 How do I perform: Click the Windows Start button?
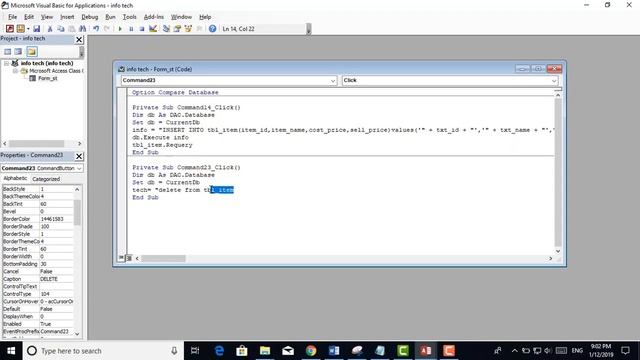(11, 351)
